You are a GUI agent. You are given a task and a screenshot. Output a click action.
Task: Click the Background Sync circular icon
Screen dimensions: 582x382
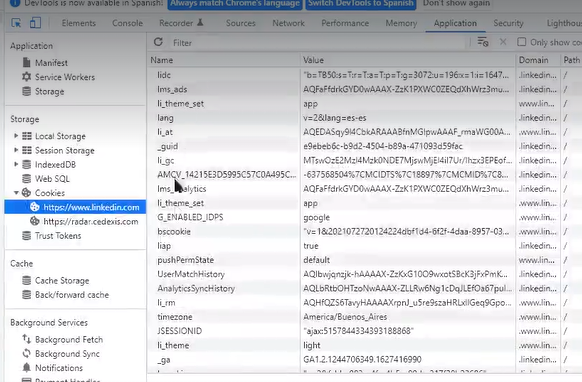(26, 353)
